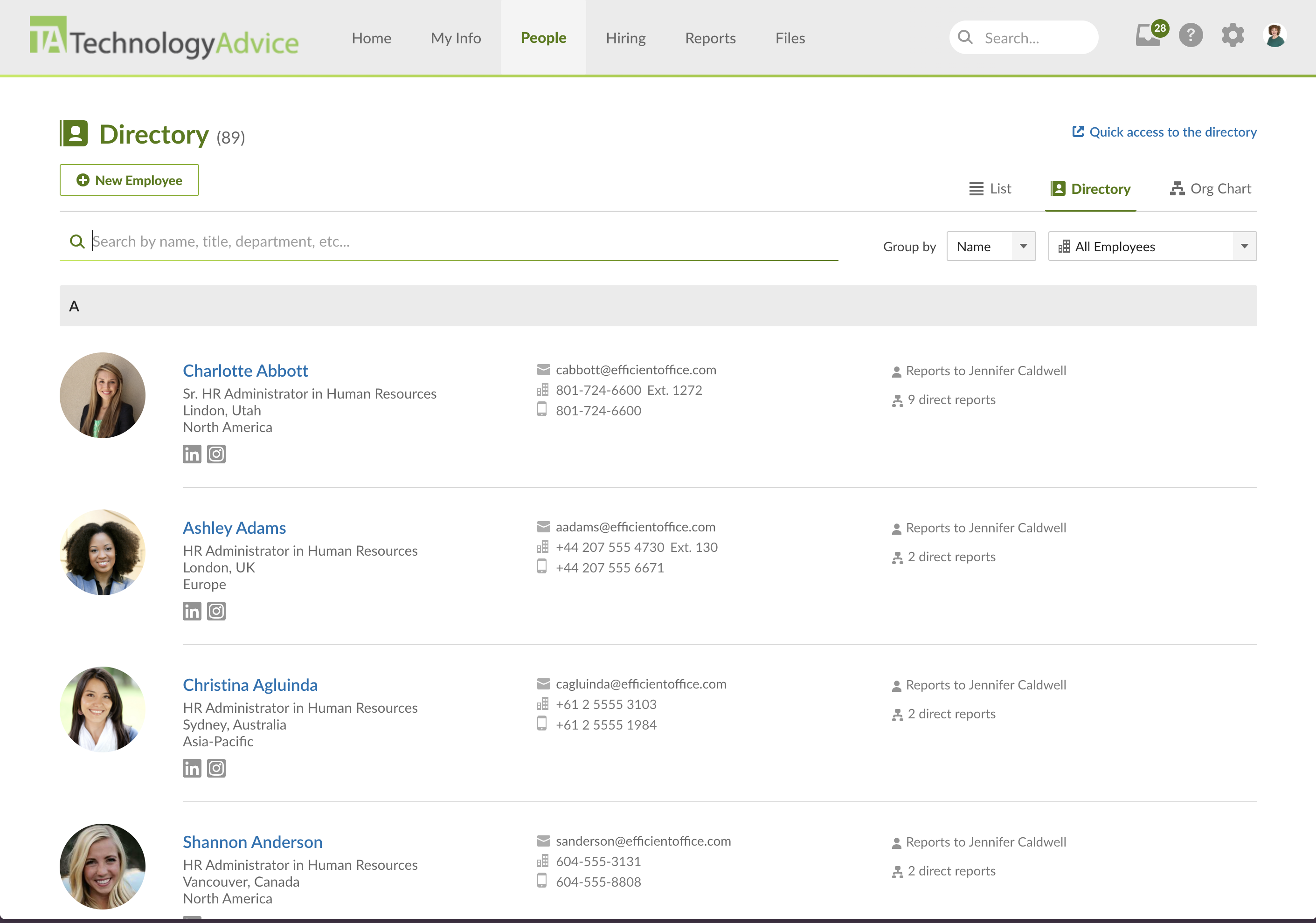Screen dimensions: 1316x923
Task: Open Christina Agluinda's profile name link
Action: (x=250, y=685)
